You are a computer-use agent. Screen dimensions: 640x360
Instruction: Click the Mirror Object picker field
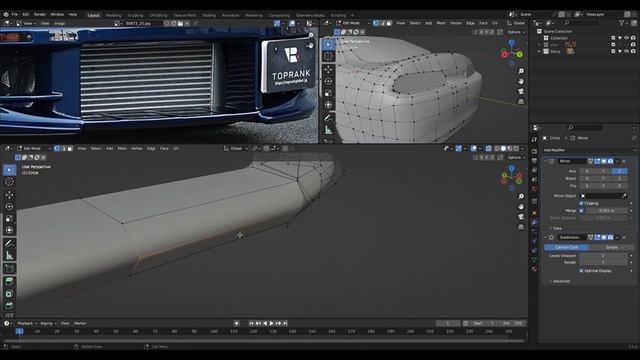[604, 196]
